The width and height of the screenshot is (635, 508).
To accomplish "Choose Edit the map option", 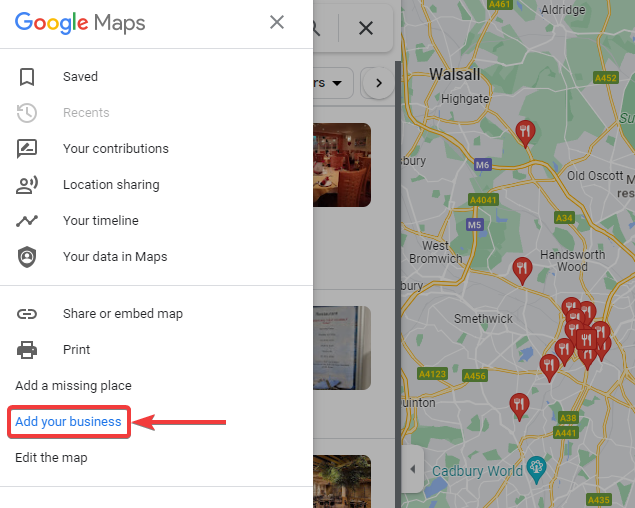I will [x=51, y=458].
